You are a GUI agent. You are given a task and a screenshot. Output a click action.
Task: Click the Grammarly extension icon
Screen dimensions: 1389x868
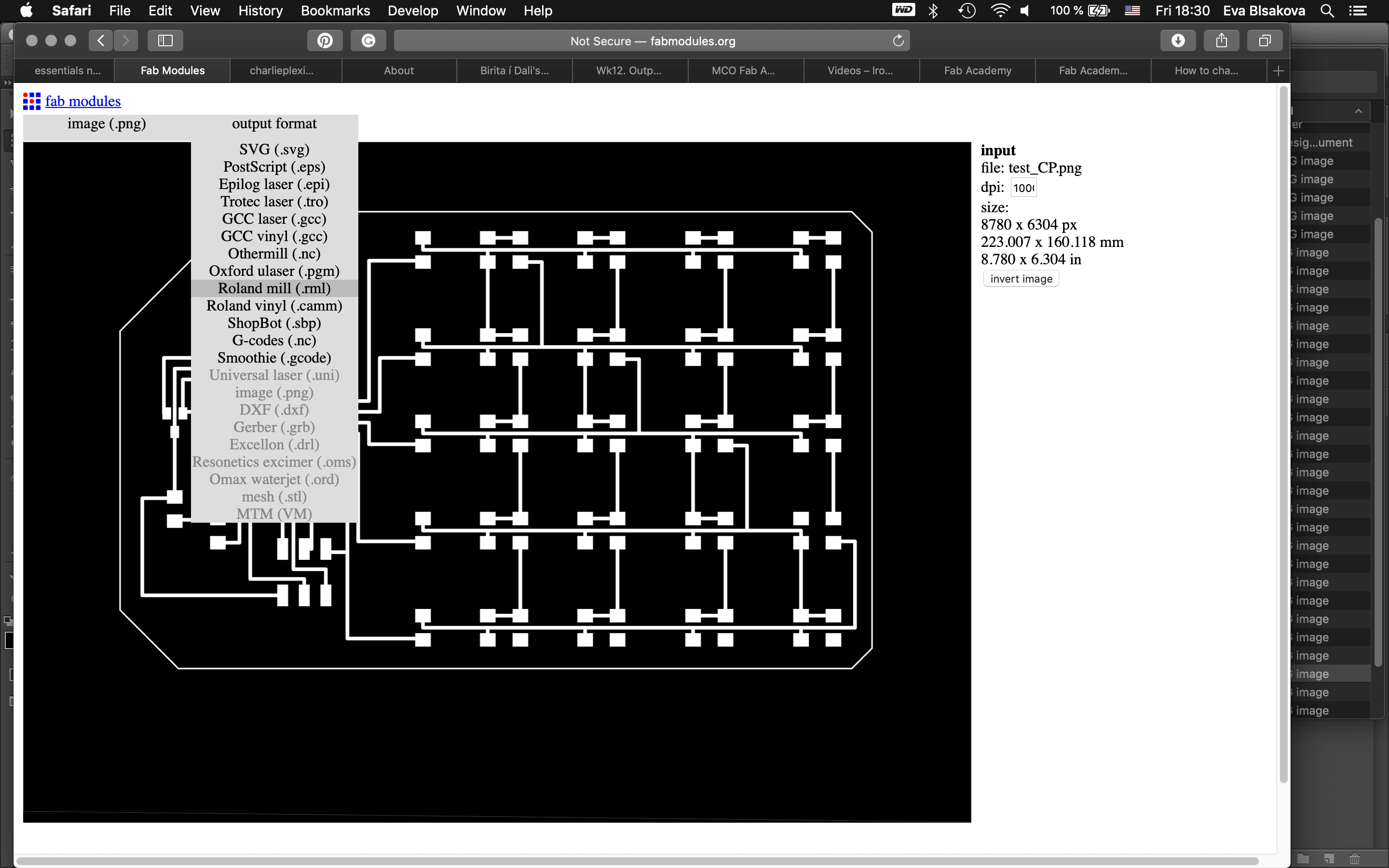click(368, 41)
